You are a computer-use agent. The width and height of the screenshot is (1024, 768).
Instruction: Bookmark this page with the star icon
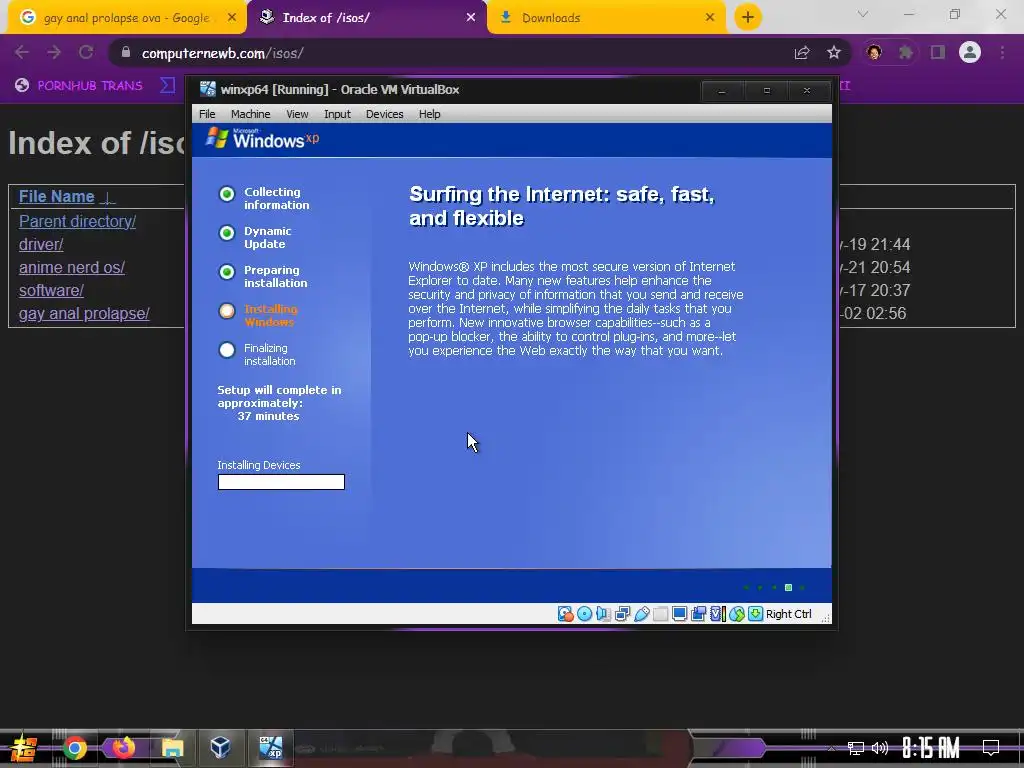tap(834, 53)
